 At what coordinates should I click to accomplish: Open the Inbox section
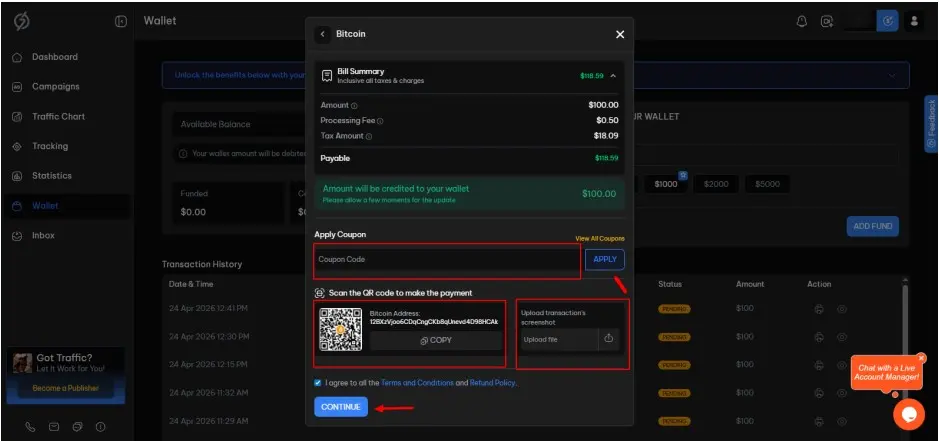pyautogui.click(x=43, y=235)
